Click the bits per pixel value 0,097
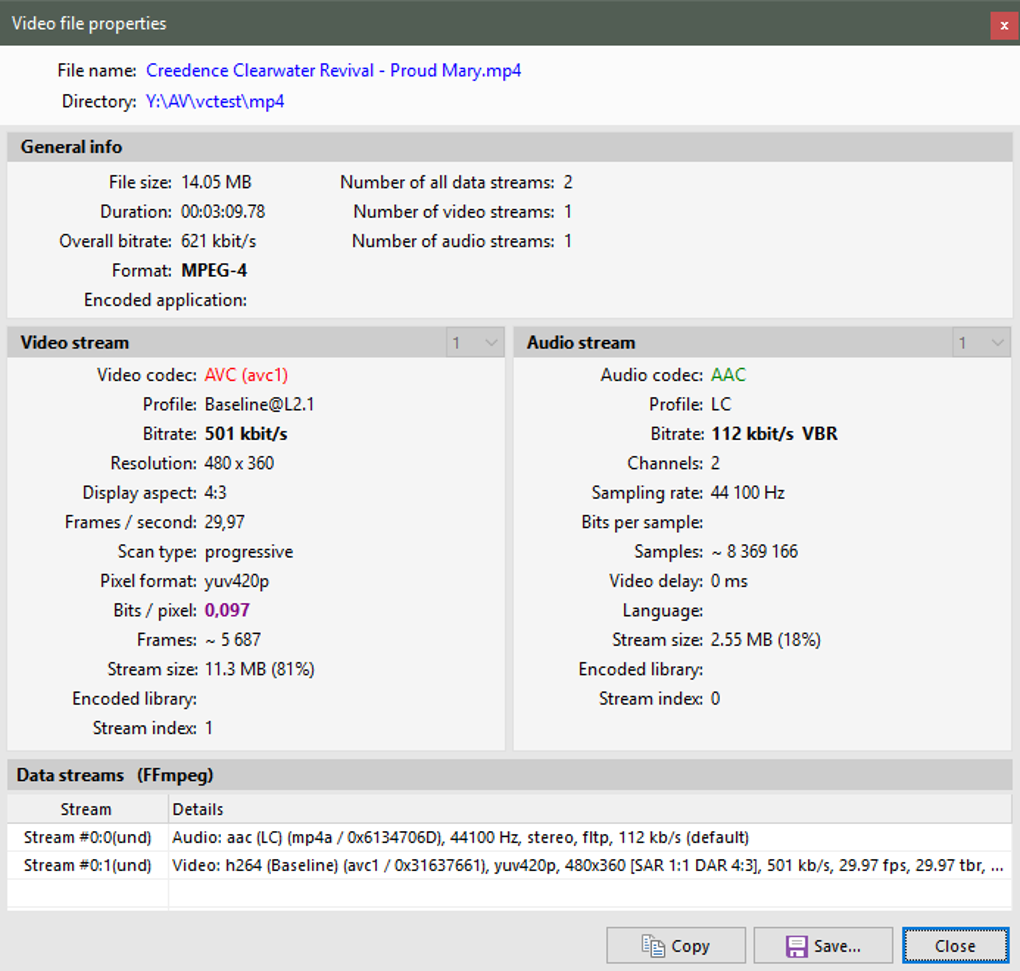Viewport: 1020px width, 971px height. (x=227, y=610)
